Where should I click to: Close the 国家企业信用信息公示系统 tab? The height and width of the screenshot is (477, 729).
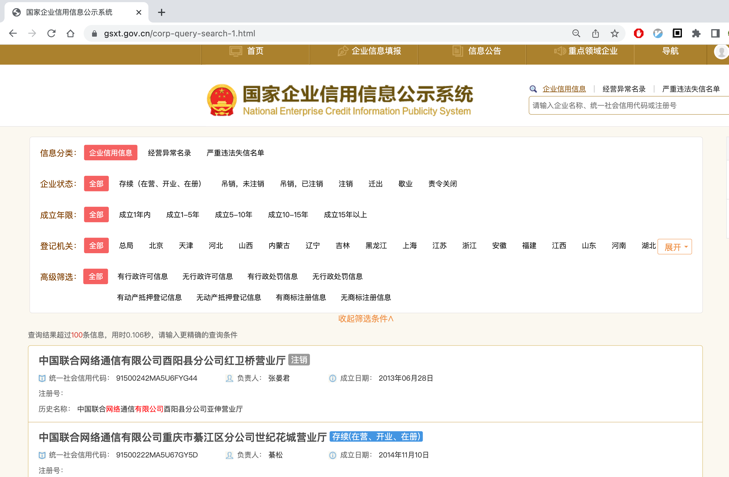(x=139, y=13)
